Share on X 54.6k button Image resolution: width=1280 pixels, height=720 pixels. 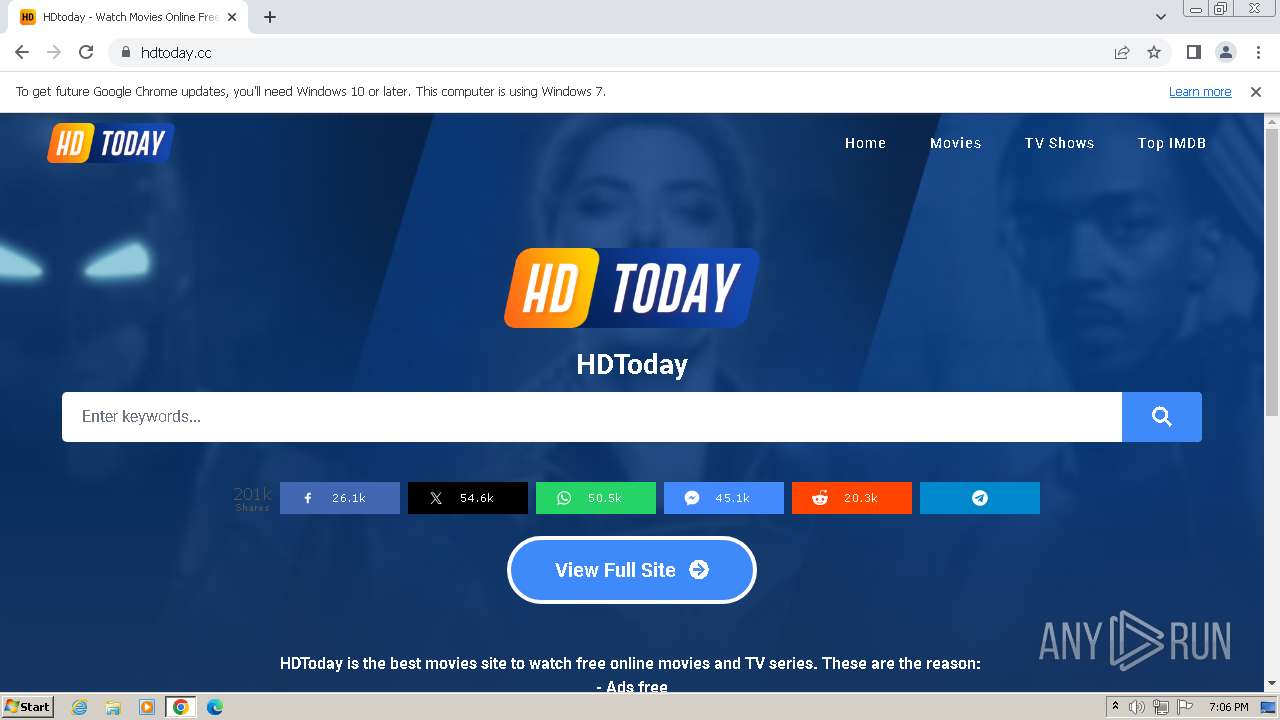click(x=468, y=498)
